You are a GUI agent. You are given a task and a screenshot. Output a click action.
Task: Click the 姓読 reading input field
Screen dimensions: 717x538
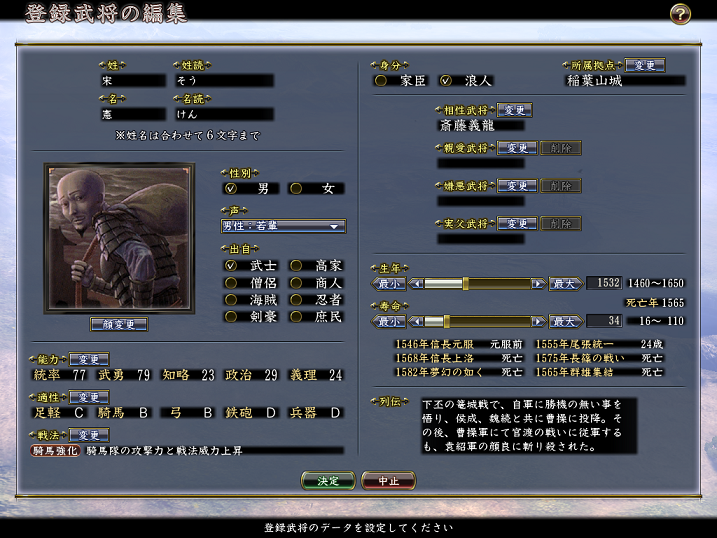[222, 80]
